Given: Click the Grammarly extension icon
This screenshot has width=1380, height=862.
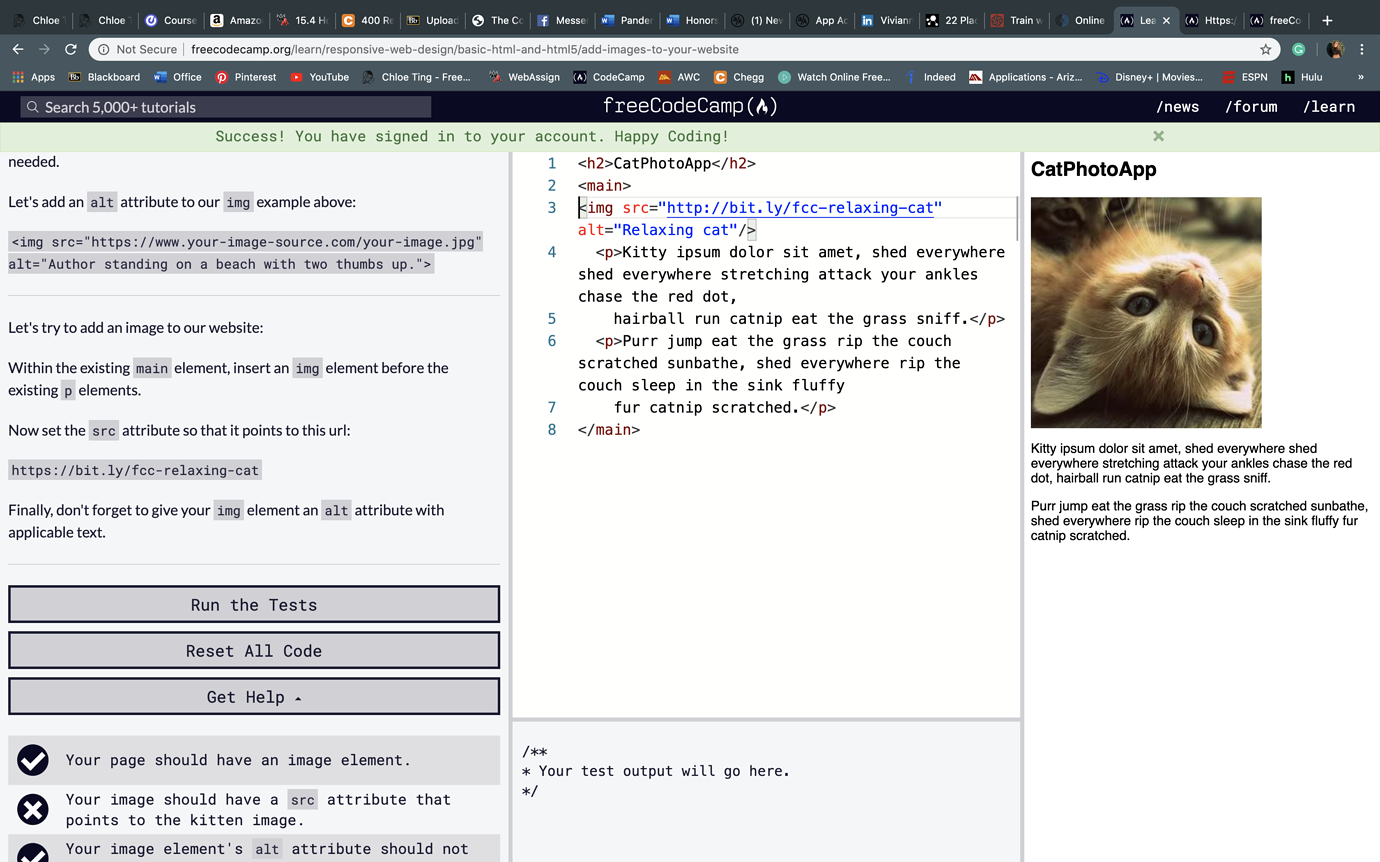Looking at the screenshot, I should coord(1298,49).
